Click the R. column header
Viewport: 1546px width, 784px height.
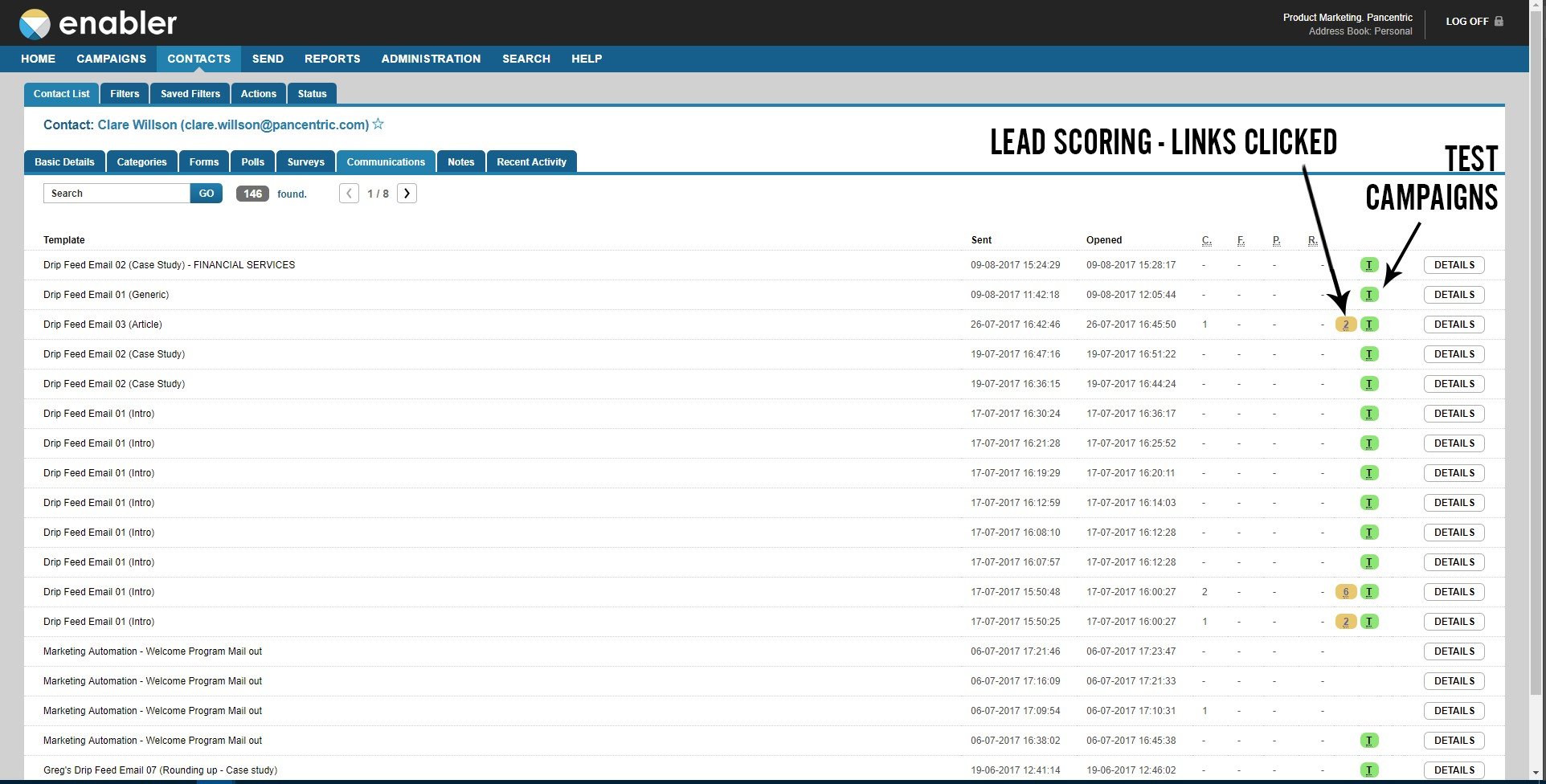tap(1313, 240)
